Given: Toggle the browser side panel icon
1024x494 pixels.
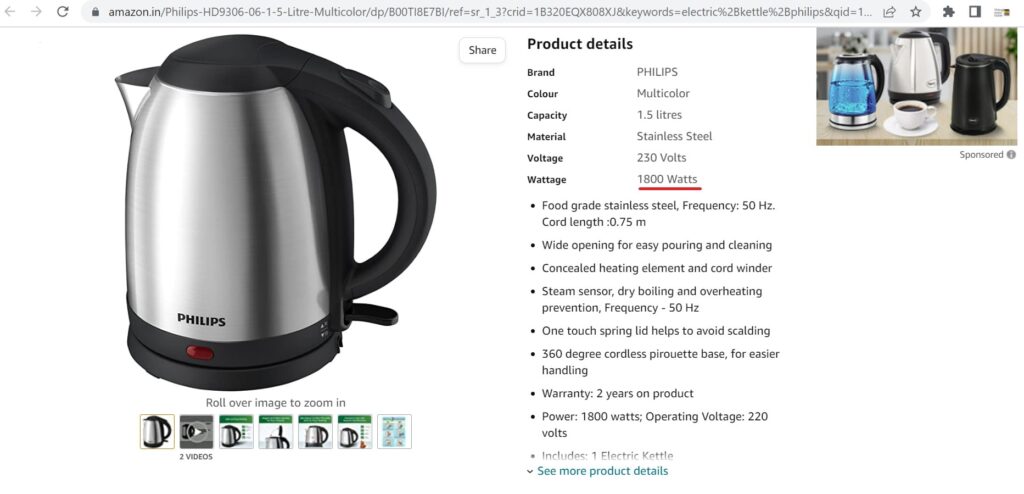Looking at the screenshot, I should [x=975, y=12].
